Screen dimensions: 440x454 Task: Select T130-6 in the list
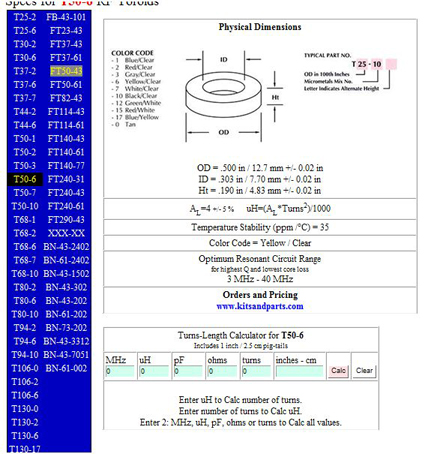point(25,436)
